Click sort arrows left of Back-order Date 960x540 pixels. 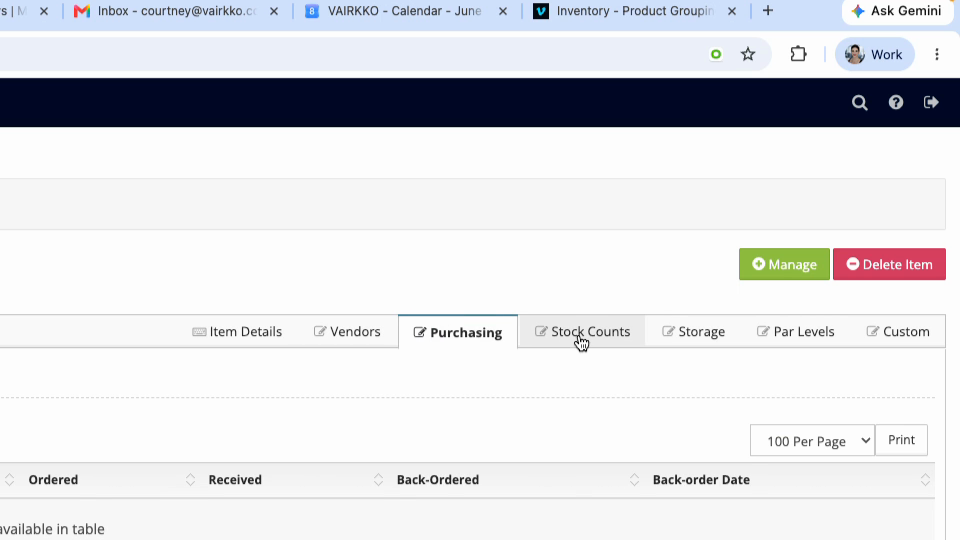point(634,480)
